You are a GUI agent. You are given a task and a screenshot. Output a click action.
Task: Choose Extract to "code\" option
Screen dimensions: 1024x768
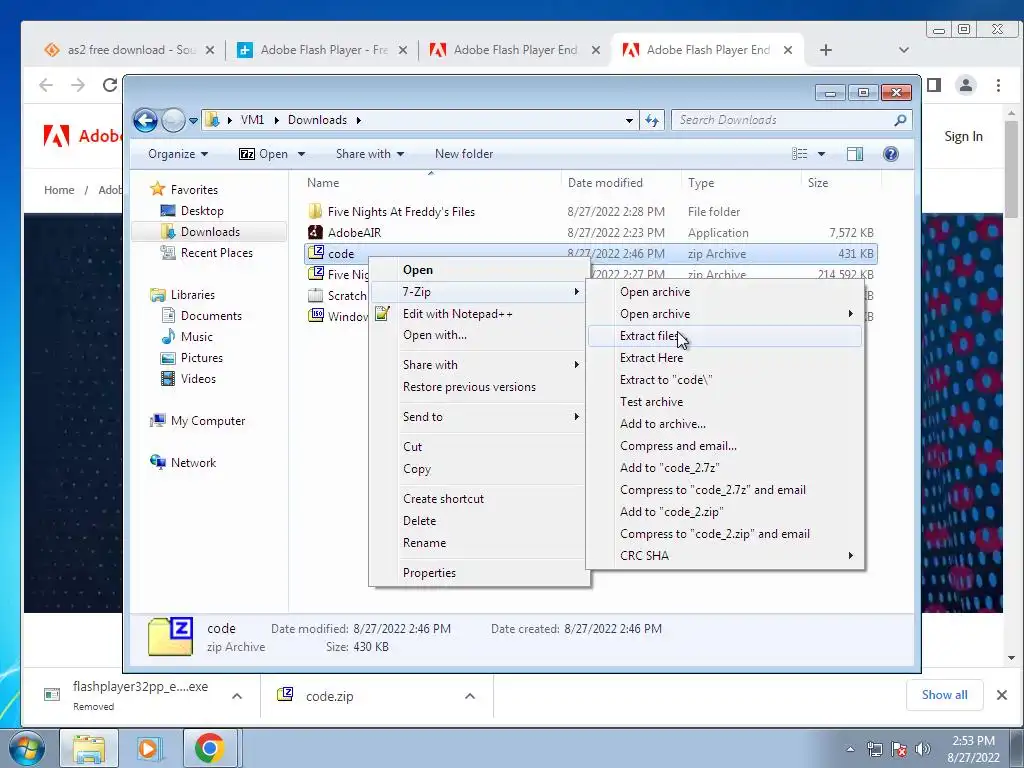pos(725,379)
